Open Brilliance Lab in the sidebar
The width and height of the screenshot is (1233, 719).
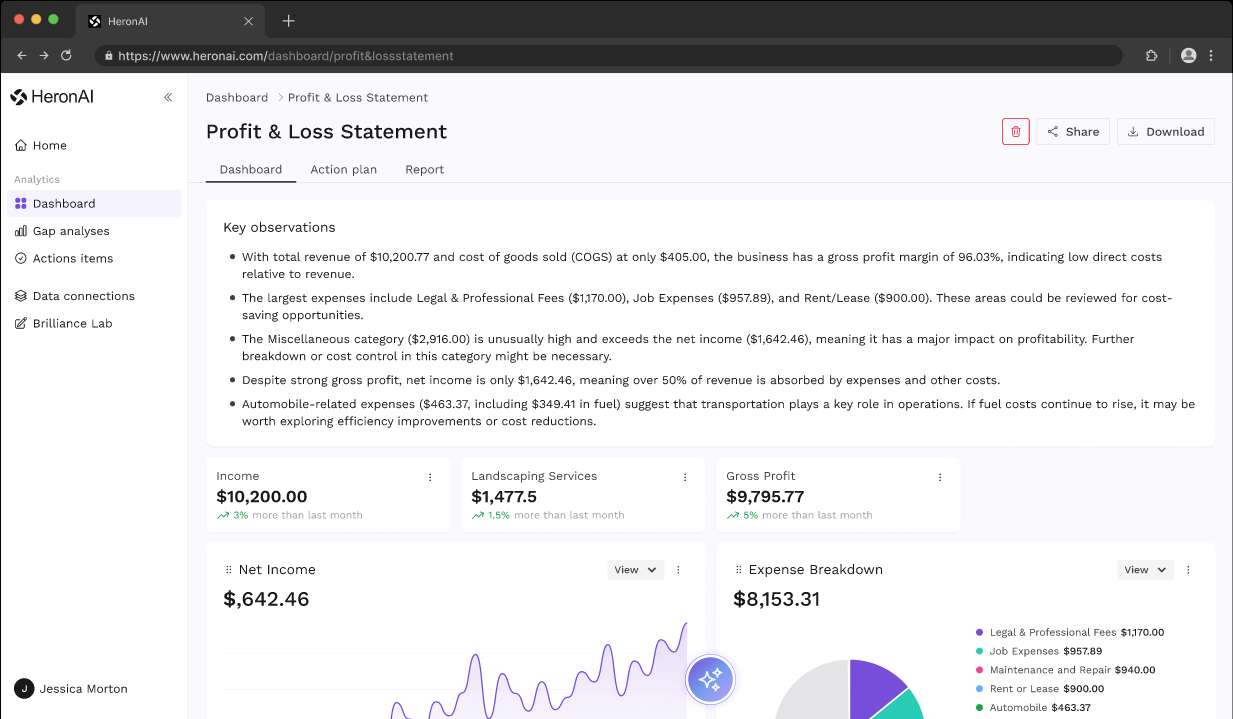(94, 323)
